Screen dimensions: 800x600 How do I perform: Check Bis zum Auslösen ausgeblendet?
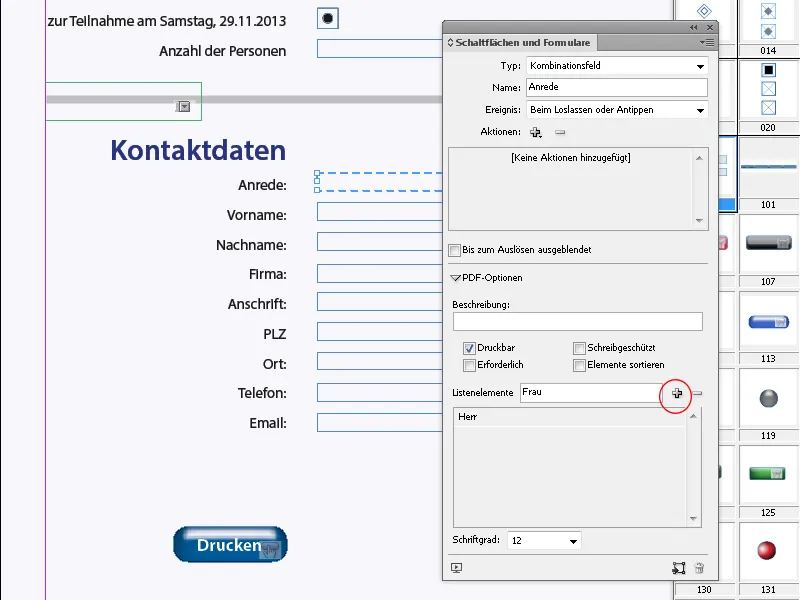(454, 250)
